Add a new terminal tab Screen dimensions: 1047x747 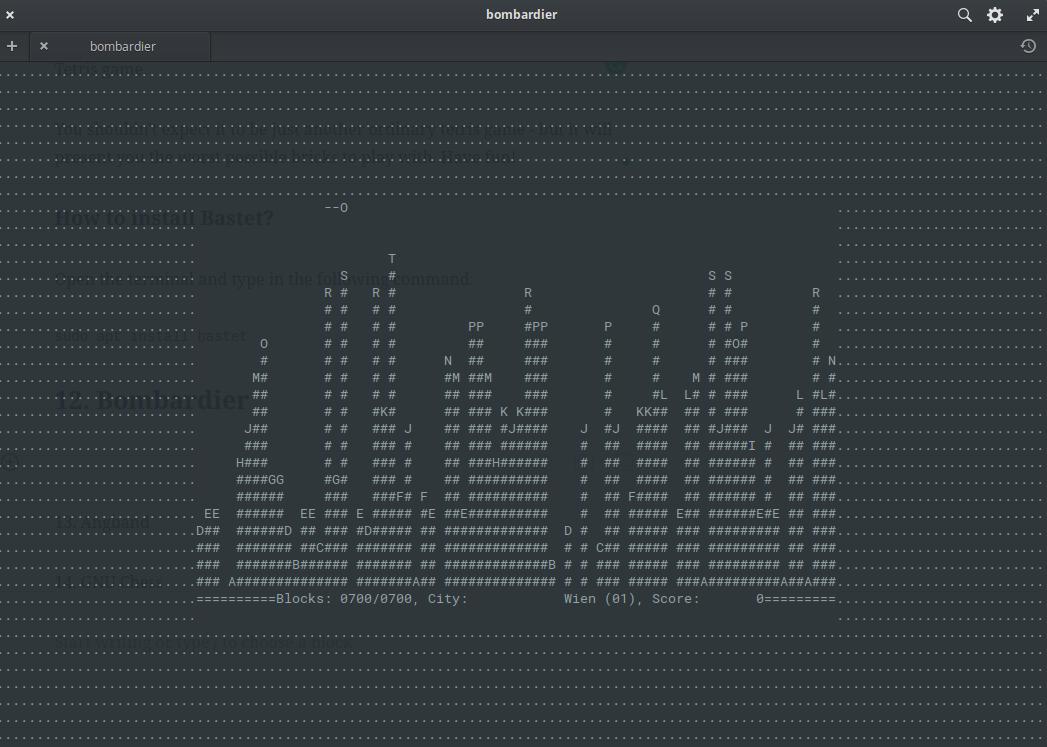(12, 46)
